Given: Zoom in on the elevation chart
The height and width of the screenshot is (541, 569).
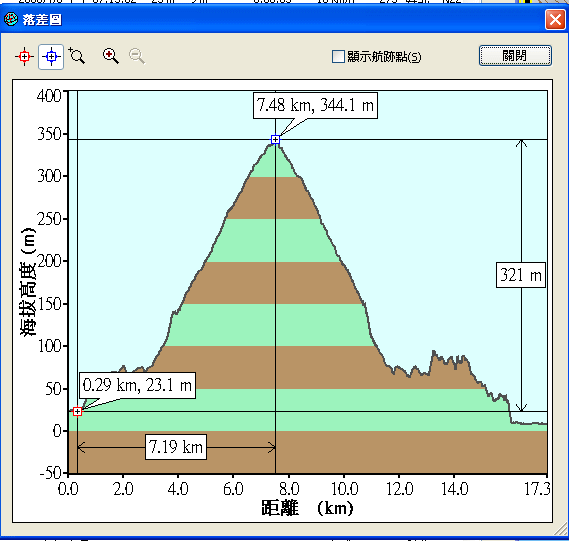Looking at the screenshot, I should click(111, 56).
